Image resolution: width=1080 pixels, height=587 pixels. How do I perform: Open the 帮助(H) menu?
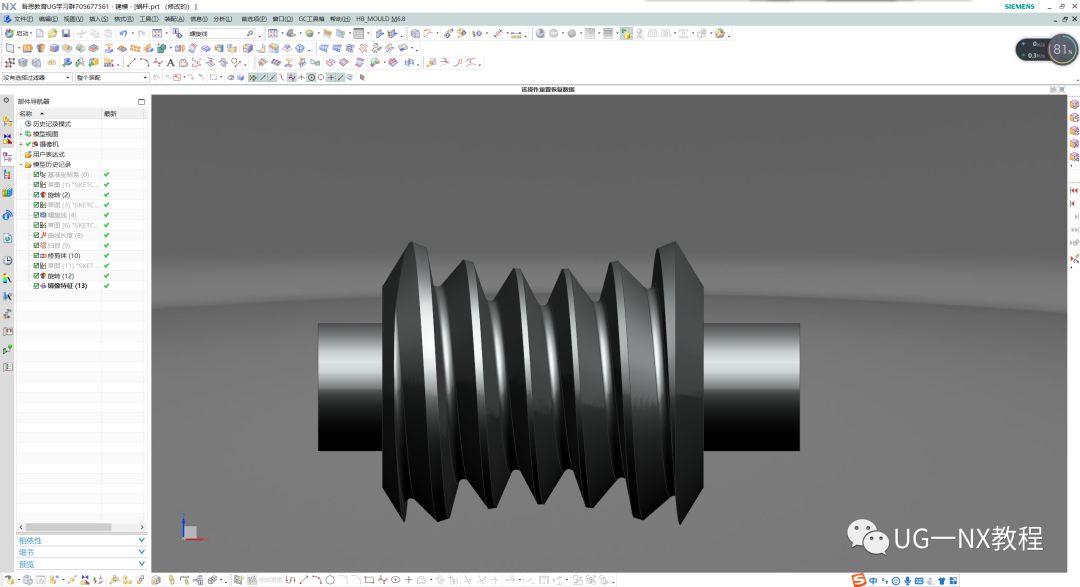click(x=340, y=19)
